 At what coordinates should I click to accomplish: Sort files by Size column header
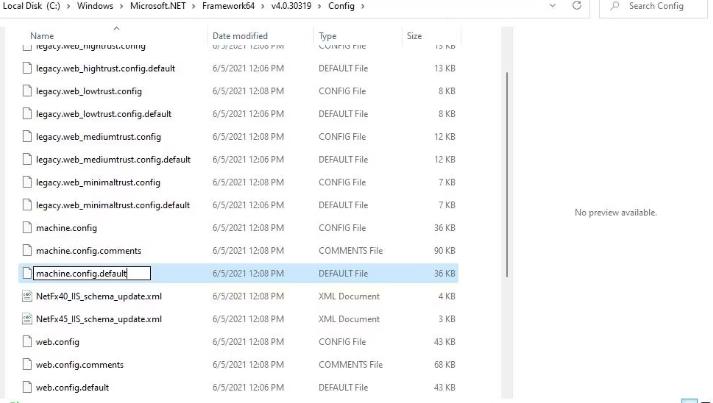pos(414,35)
